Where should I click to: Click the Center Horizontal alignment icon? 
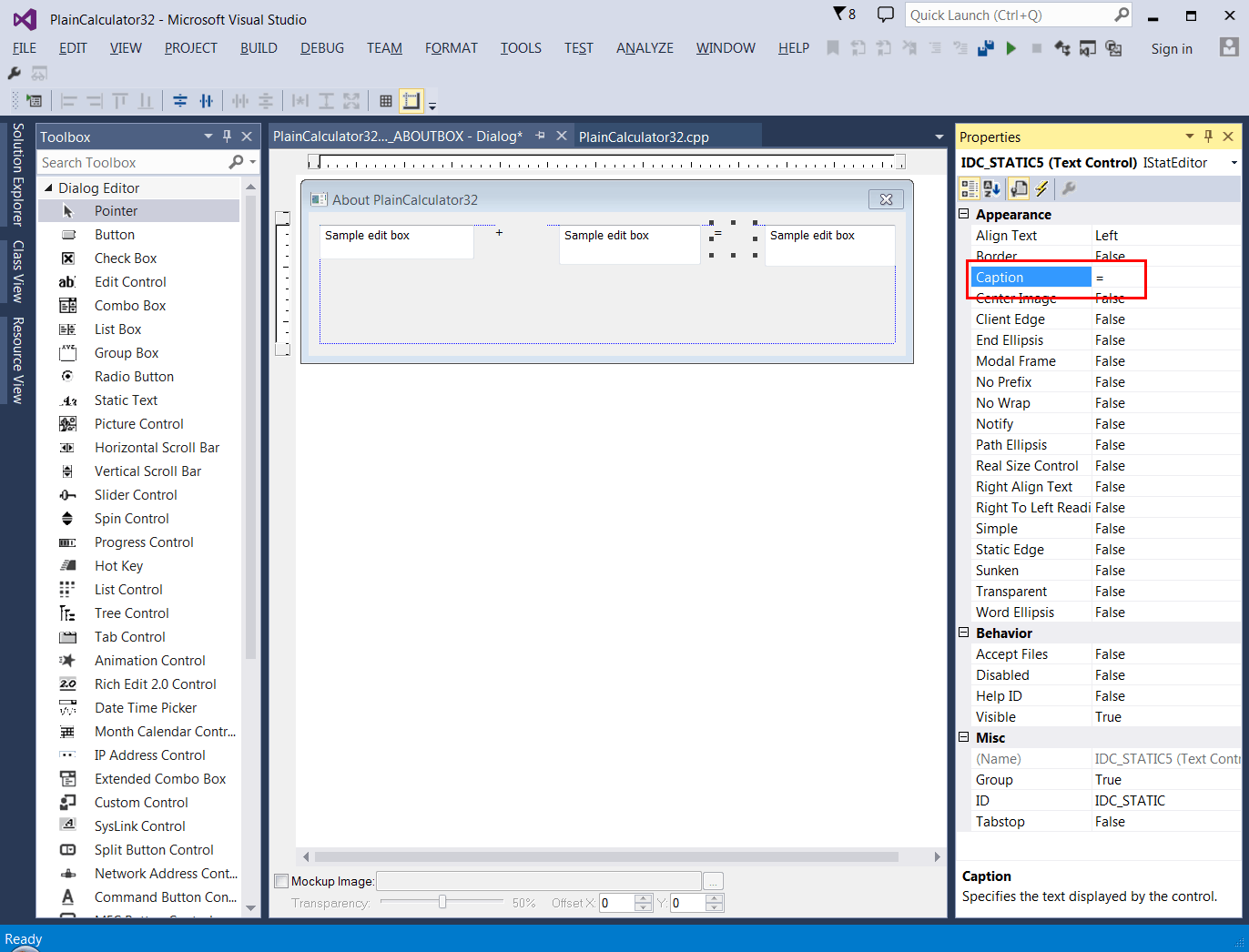click(x=207, y=101)
